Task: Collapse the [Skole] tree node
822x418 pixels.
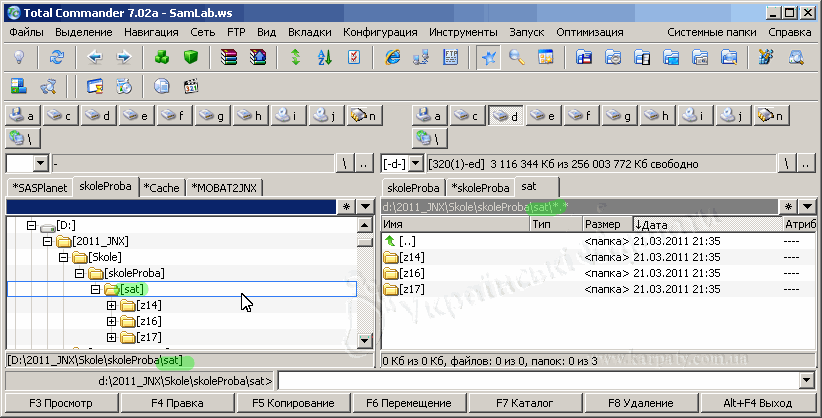Action: [x=63, y=258]
